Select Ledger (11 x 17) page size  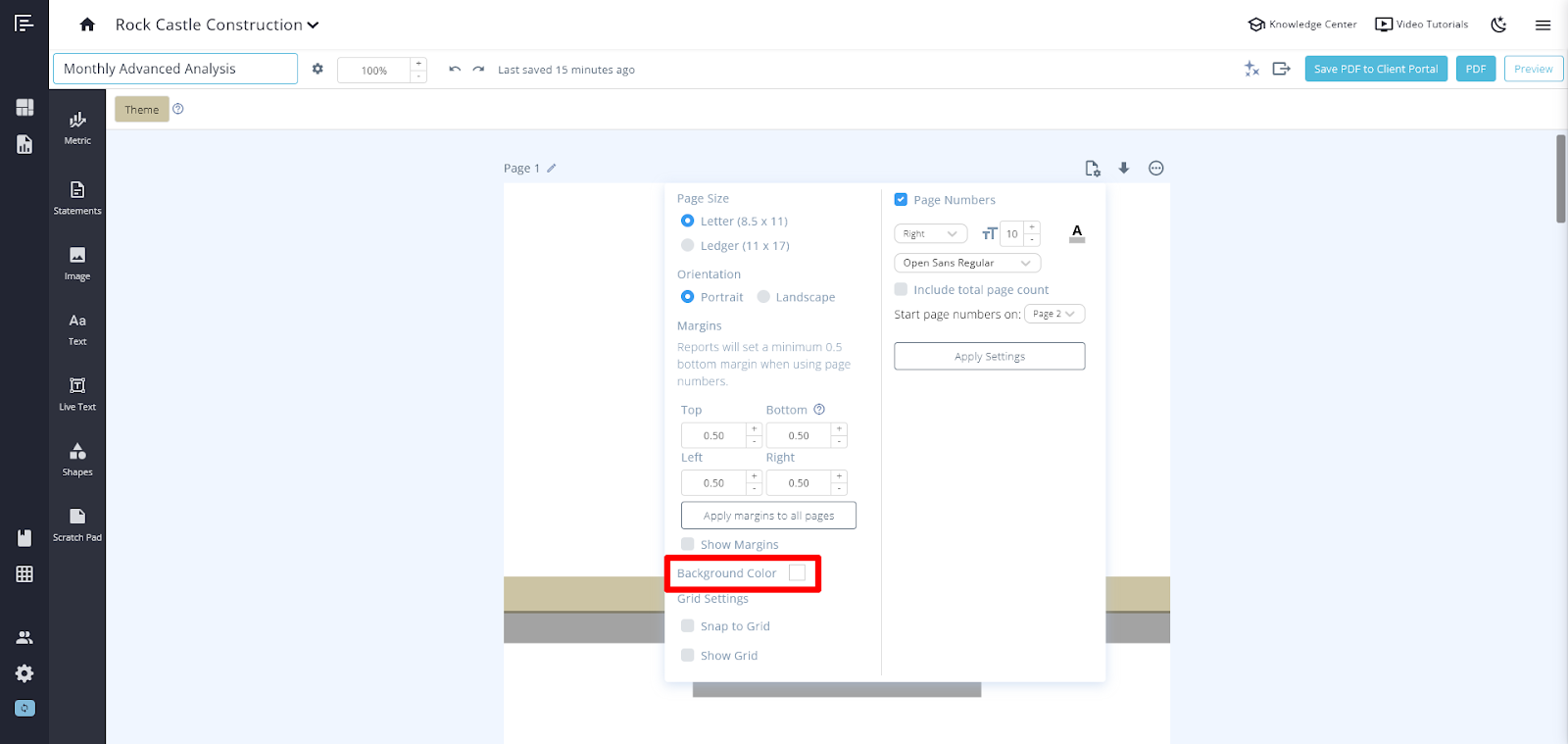point(688,245)
